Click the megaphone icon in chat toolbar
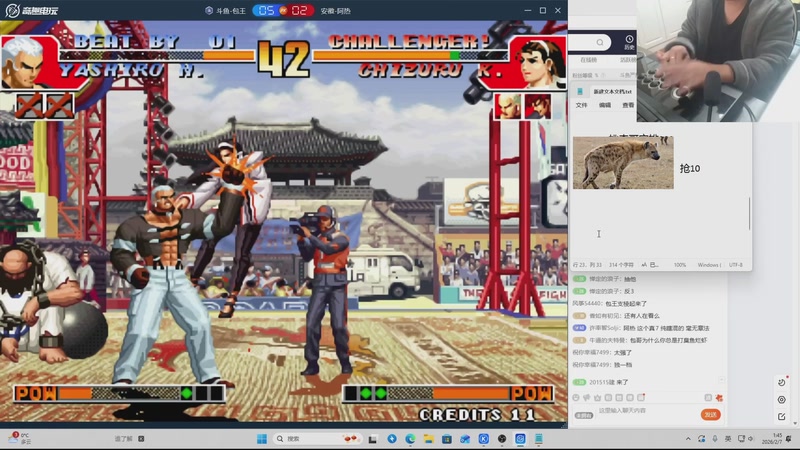Screen dimensions: 800x450 (587, 397)
